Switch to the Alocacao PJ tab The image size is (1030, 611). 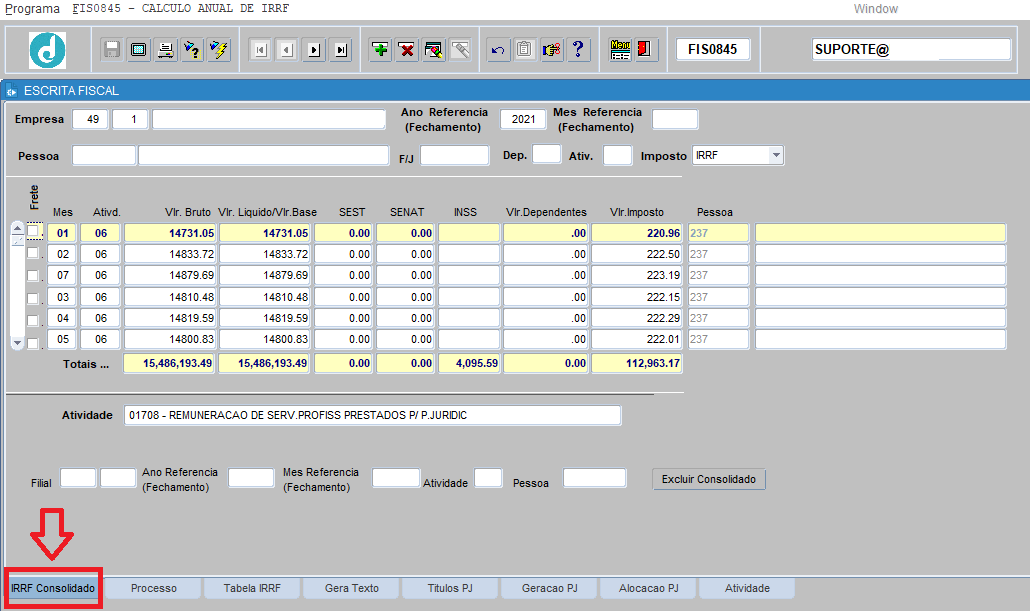648,588
